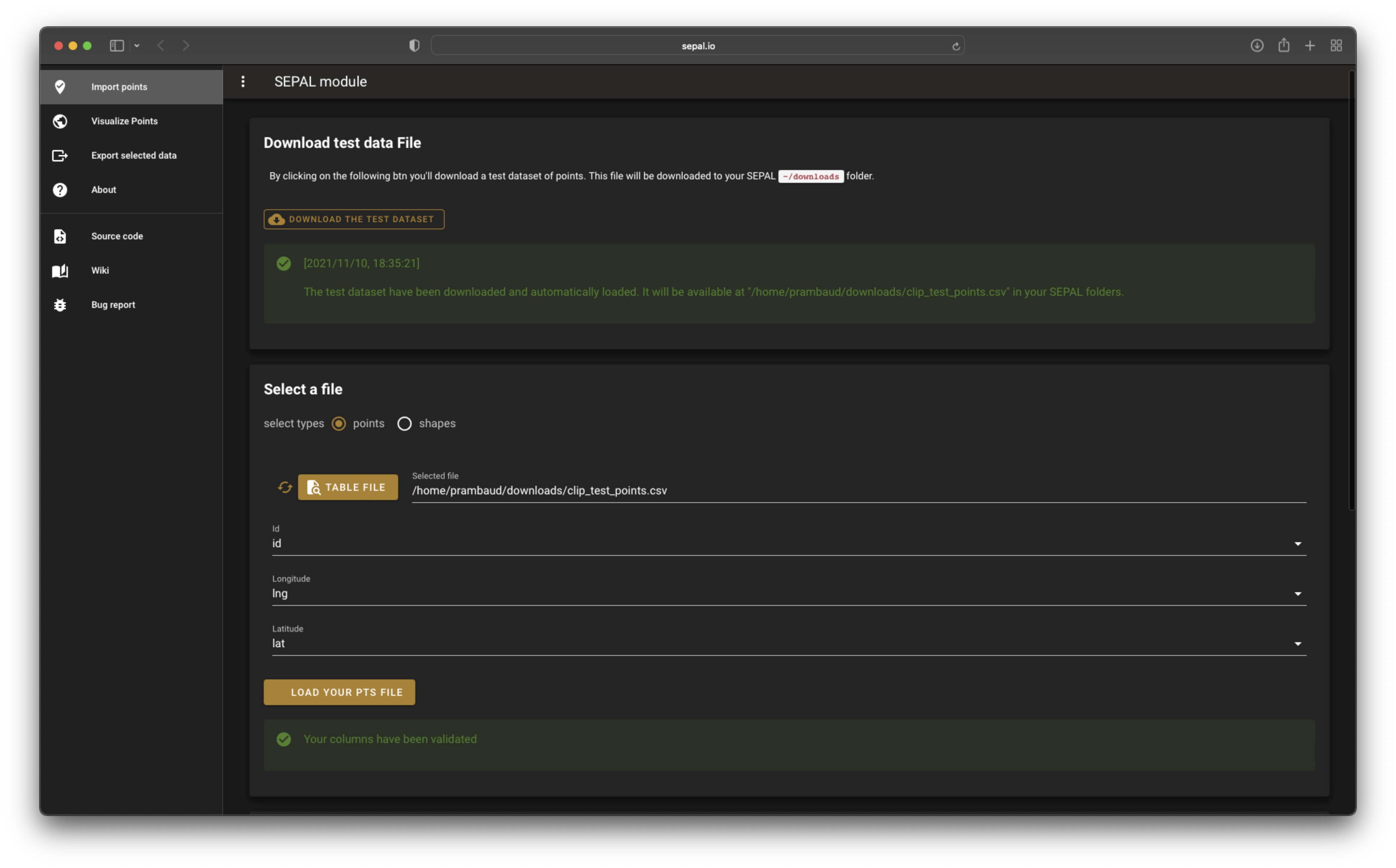Click the About question mark icon
The width and height of the screenshot is (1396, 868).
click(x=60, y=190)
